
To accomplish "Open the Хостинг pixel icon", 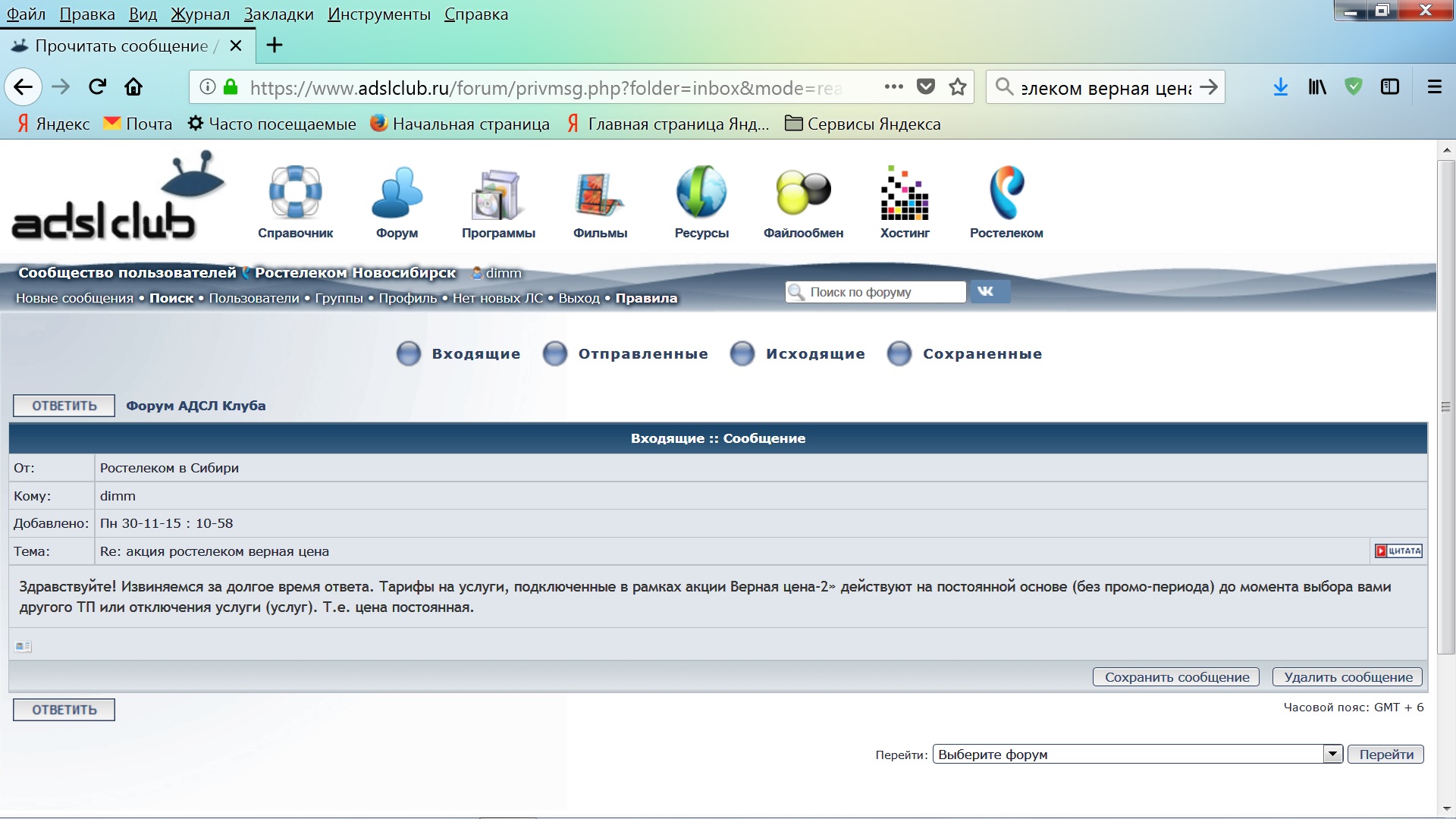I will click(905, 193).
